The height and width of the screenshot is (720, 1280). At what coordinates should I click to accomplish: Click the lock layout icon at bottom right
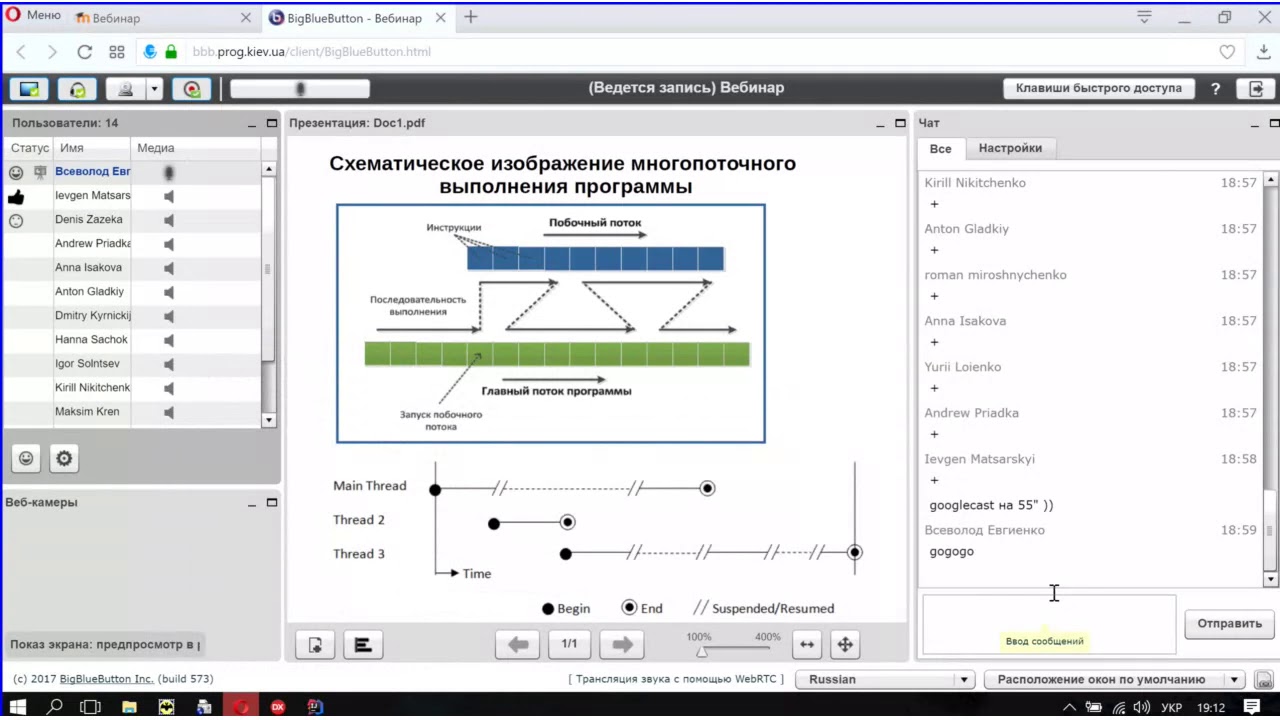coord(1263,679)
